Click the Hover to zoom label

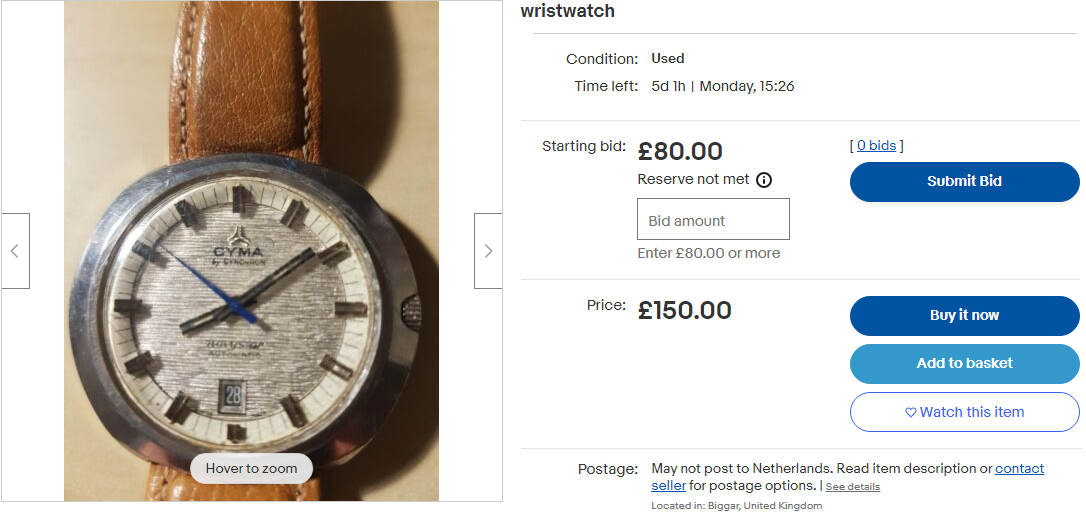coord(251,468)
